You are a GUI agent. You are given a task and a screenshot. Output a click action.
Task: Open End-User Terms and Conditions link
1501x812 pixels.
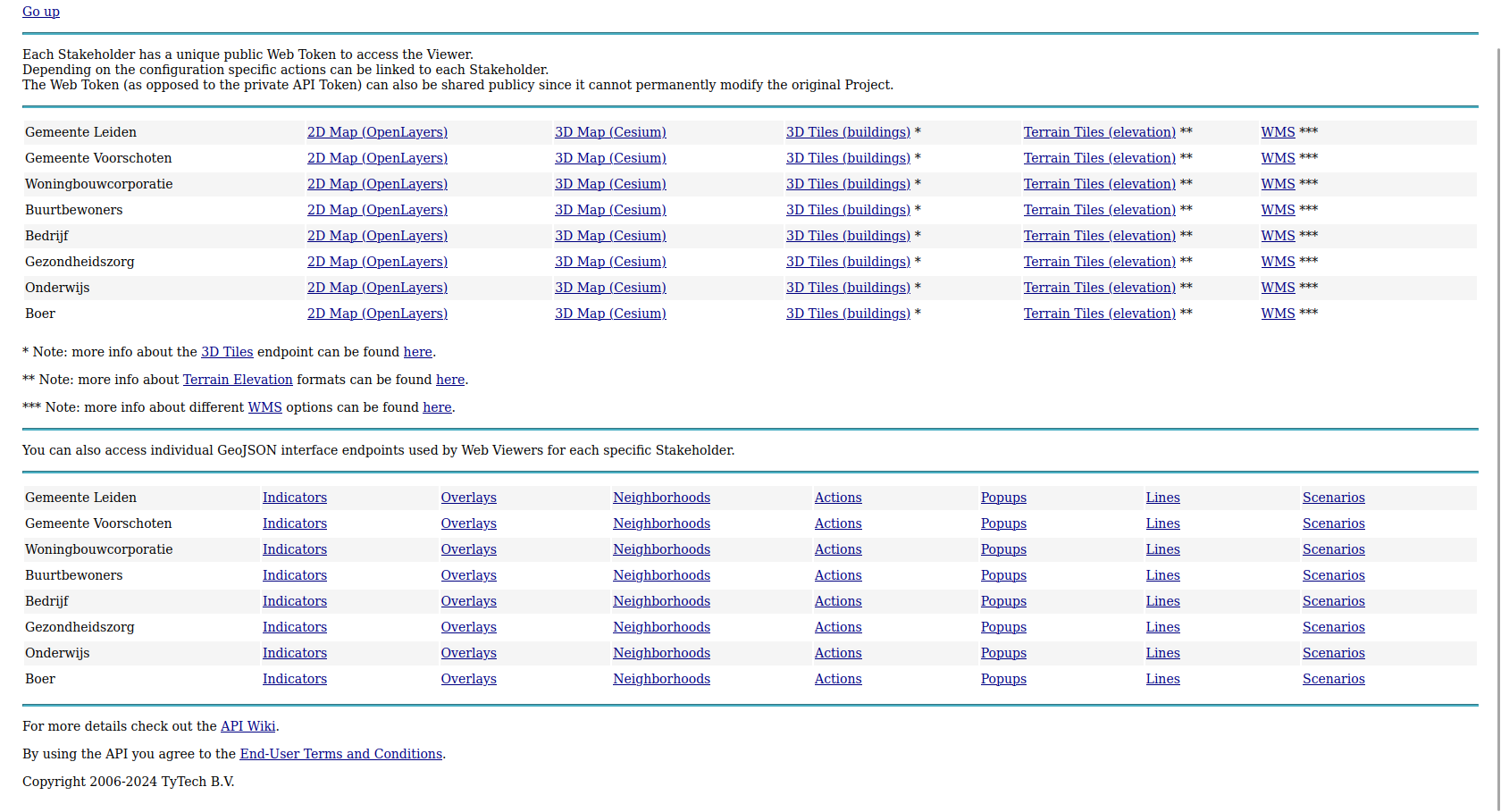coord(340,754)
